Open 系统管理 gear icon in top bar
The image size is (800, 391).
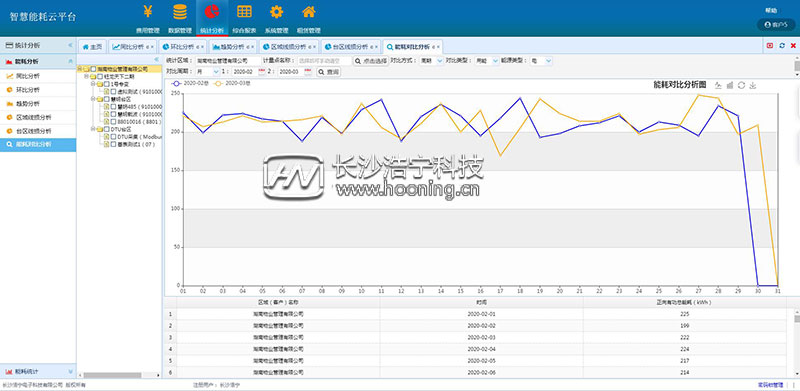[x=276, y=12]
